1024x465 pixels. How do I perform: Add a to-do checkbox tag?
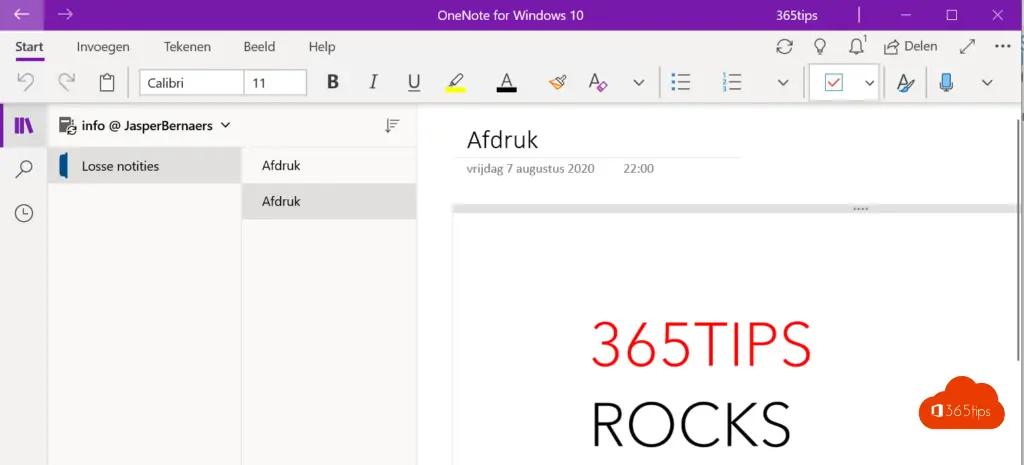(833, 83)
